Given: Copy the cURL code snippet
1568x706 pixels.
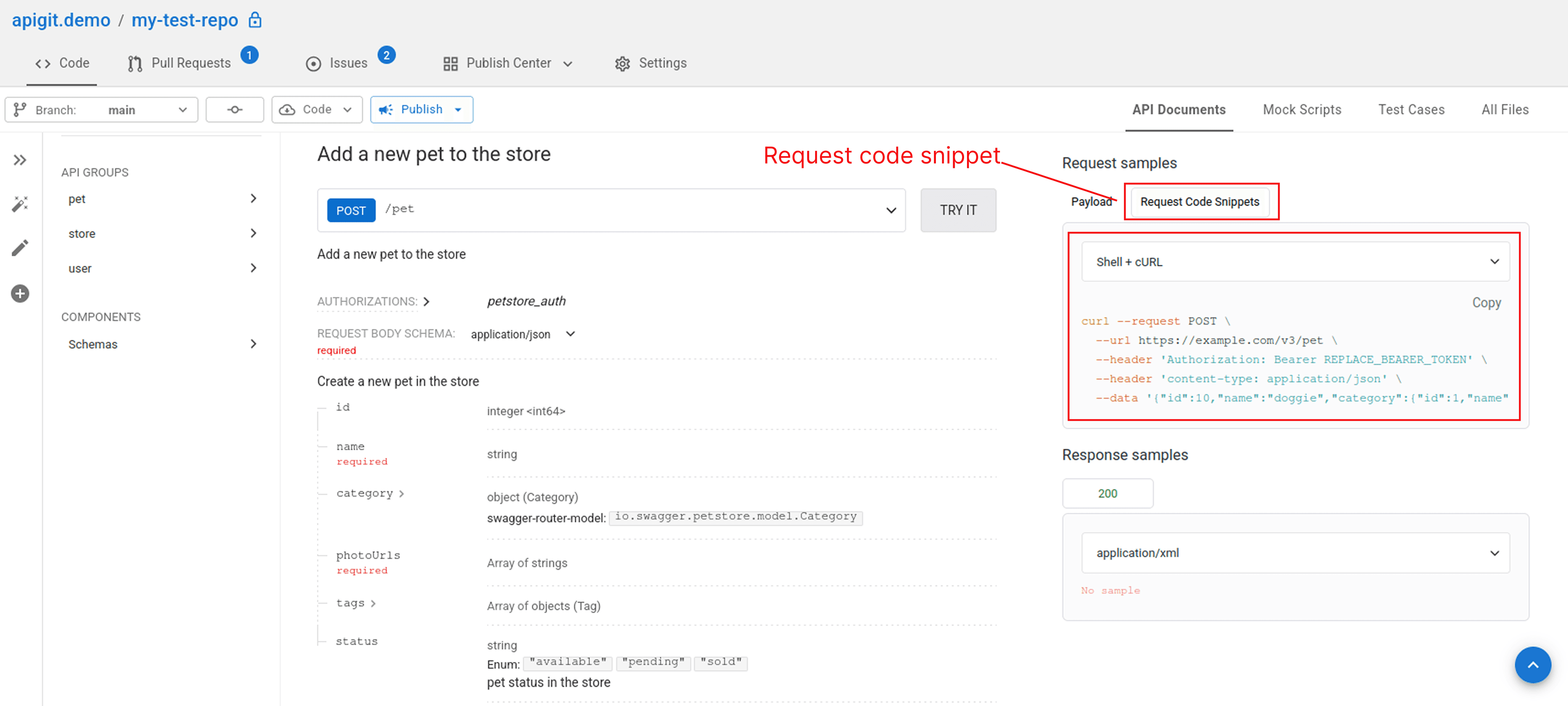Looking at the screenshot, I should [1486, 303].
